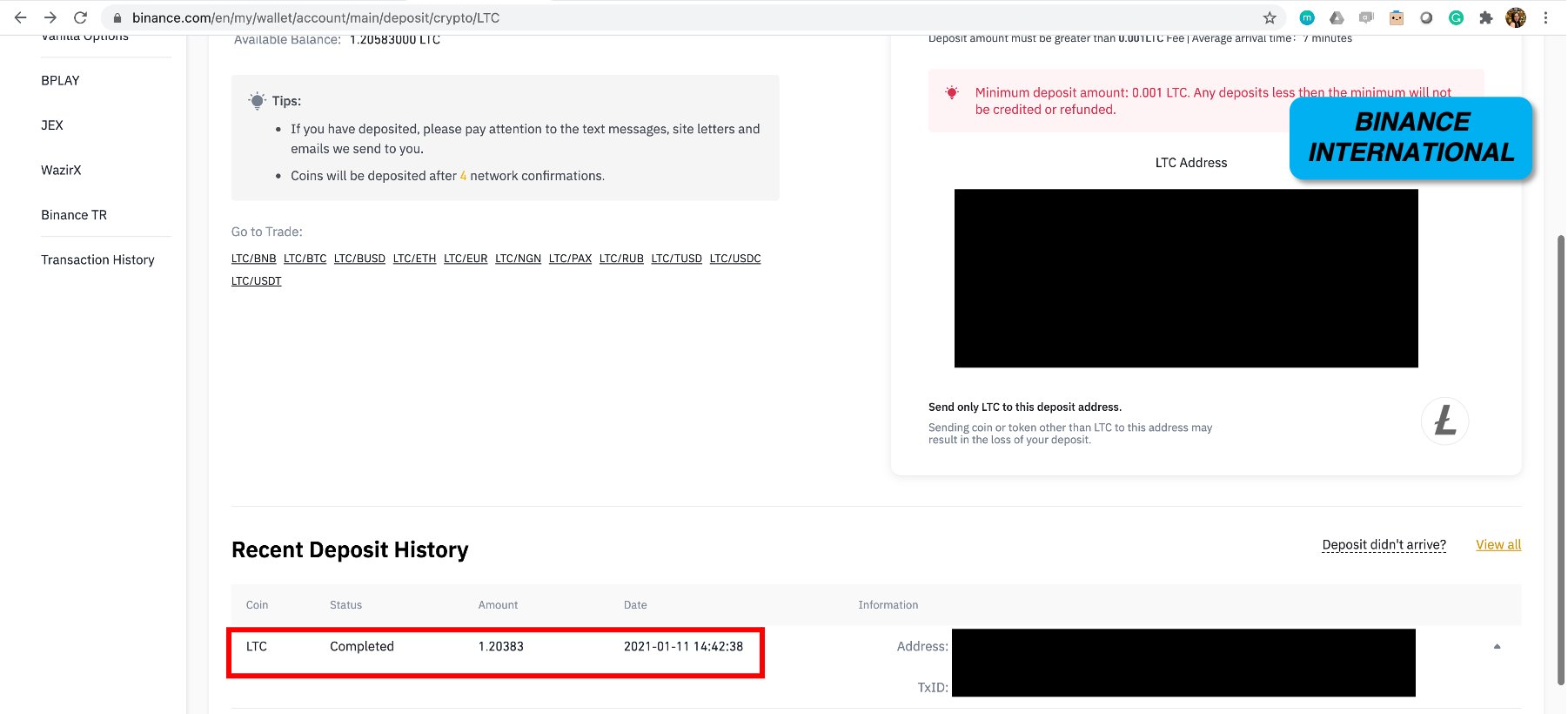Screen dimensions: 1568x714
Task: Open Transaction History in the sidebar
Action: tap(97, 259)
